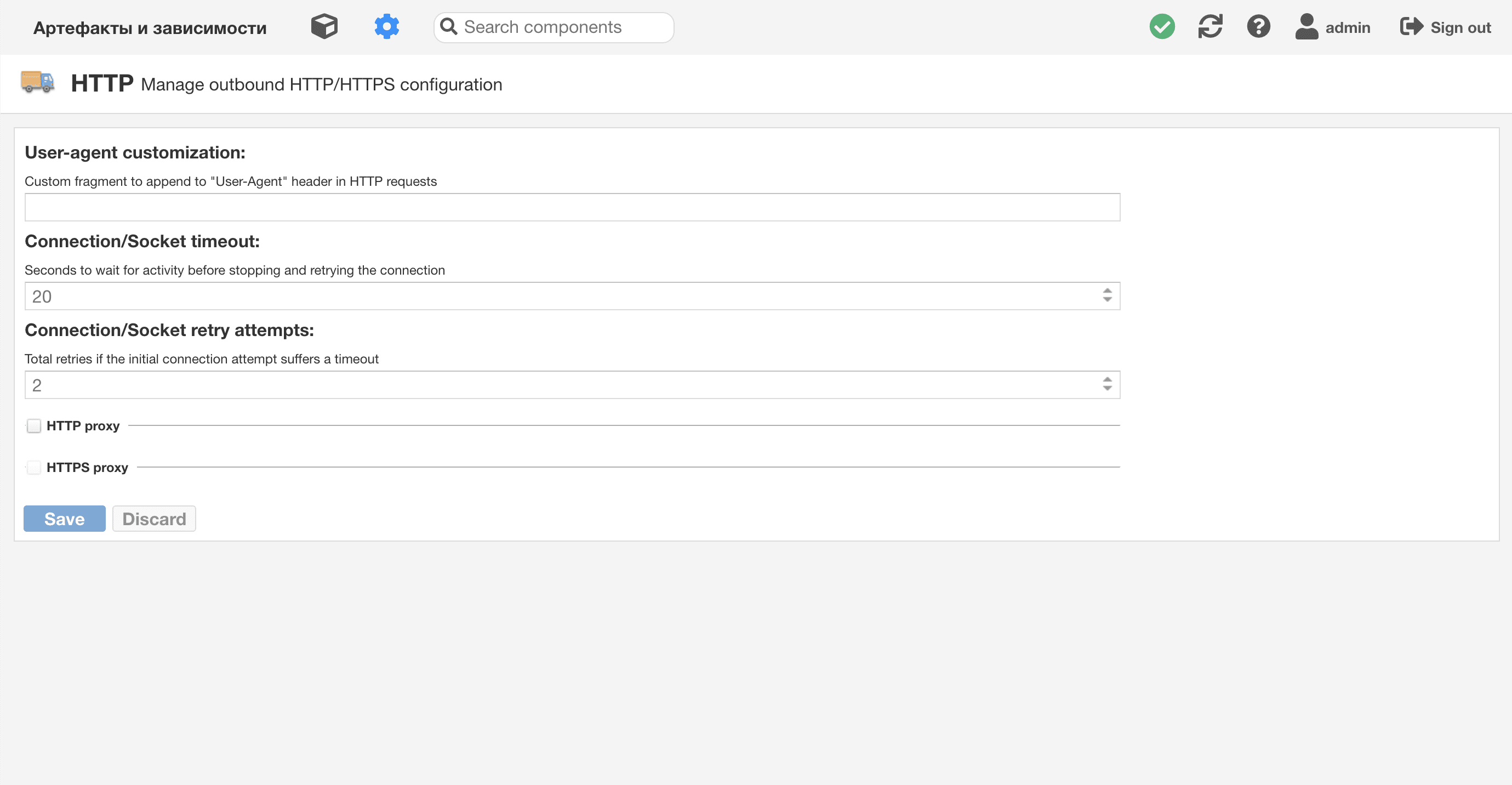Toggle the HTTPS proxy setting off
The width and height of the screenshot is (1512, 785).
tap(33, 468)
